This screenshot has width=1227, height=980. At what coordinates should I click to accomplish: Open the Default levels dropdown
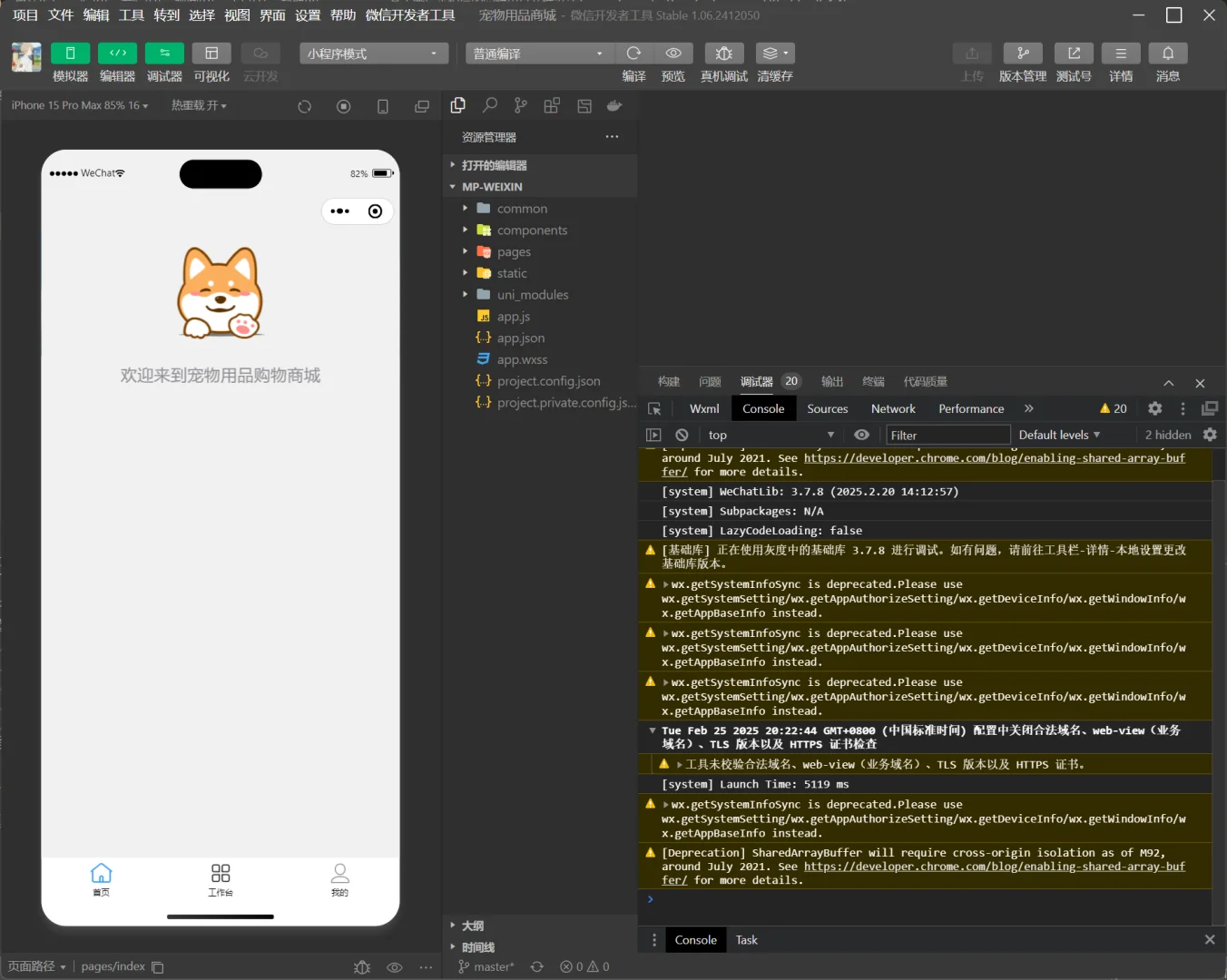(1059, 436)
